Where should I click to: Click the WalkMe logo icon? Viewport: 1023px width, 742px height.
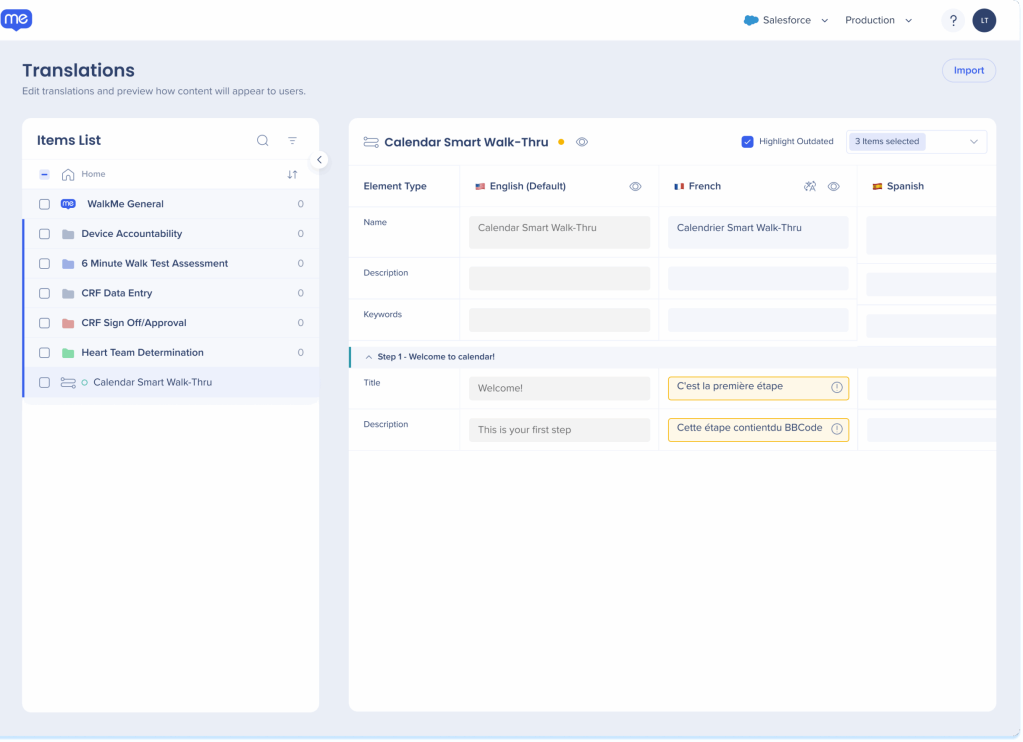pos(17,20)
